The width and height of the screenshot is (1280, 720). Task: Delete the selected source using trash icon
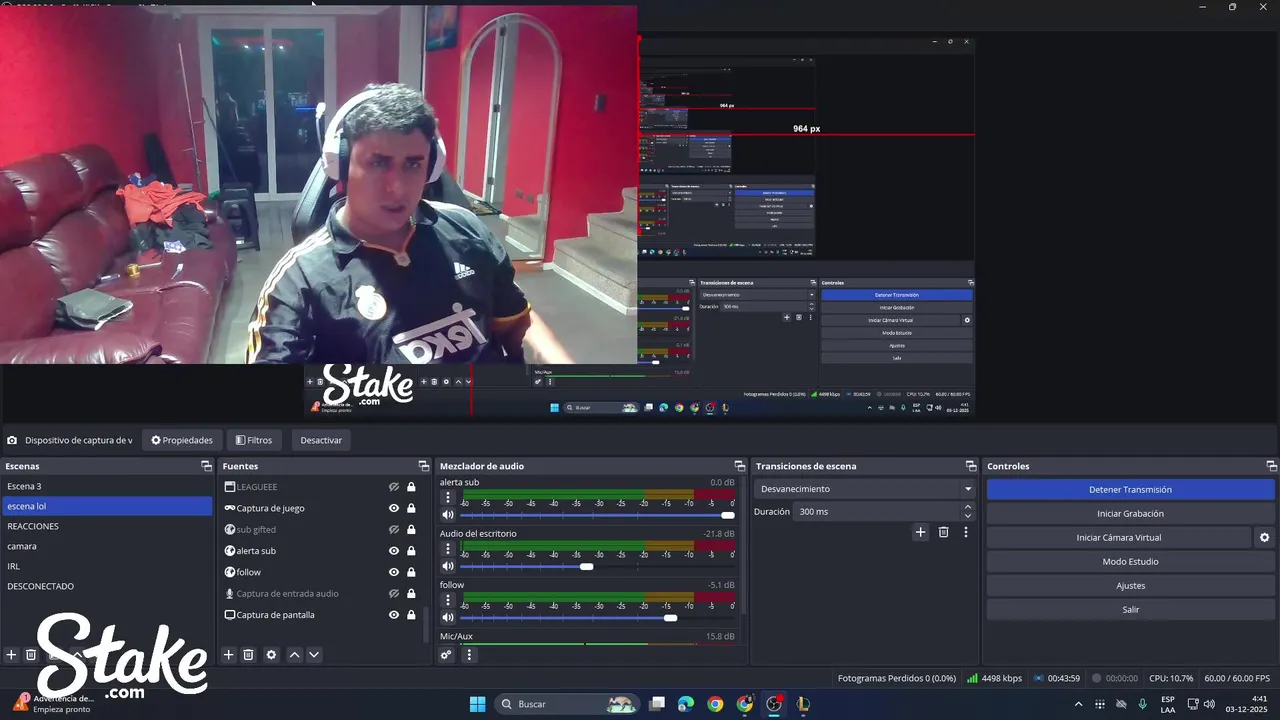click(249, 655)
